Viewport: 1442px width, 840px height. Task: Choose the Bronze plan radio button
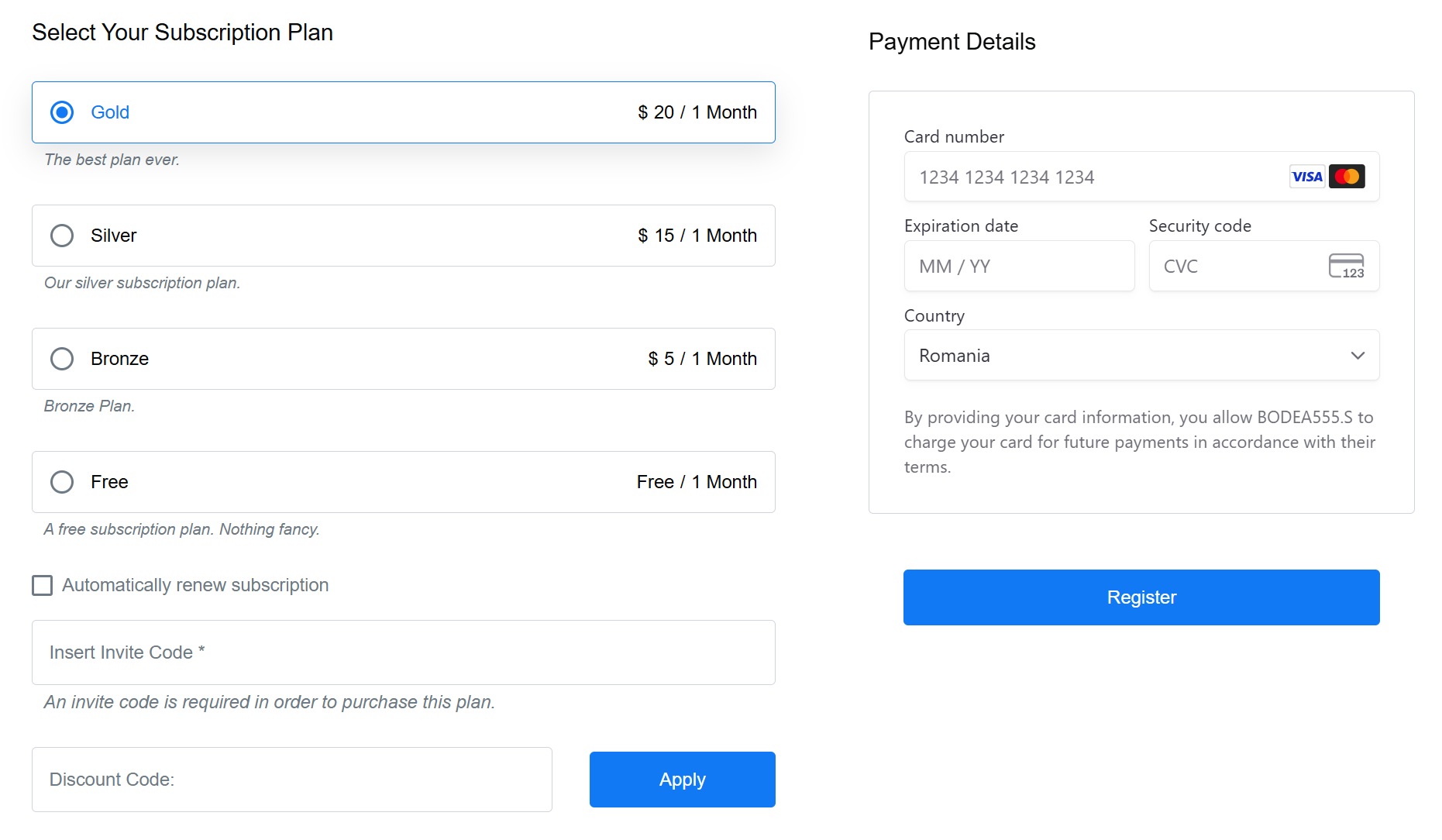click(x=62, y=359)
